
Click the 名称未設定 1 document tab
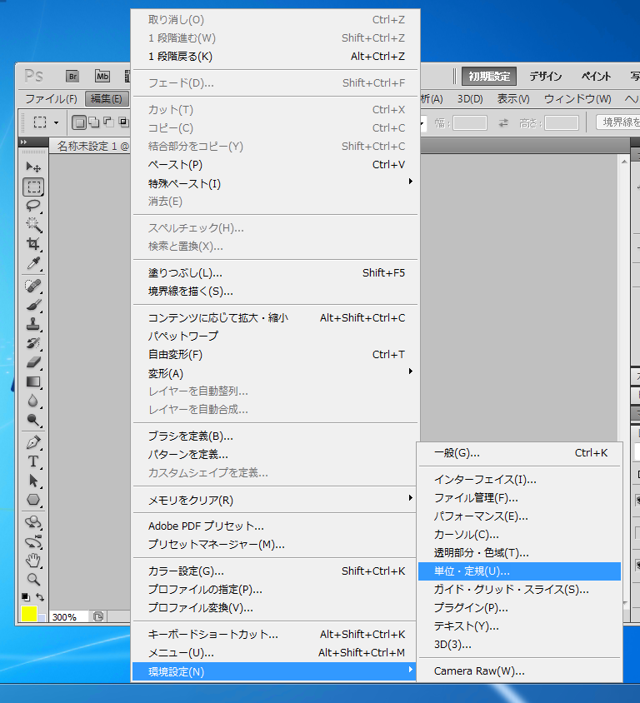click(x=92, y=146)
